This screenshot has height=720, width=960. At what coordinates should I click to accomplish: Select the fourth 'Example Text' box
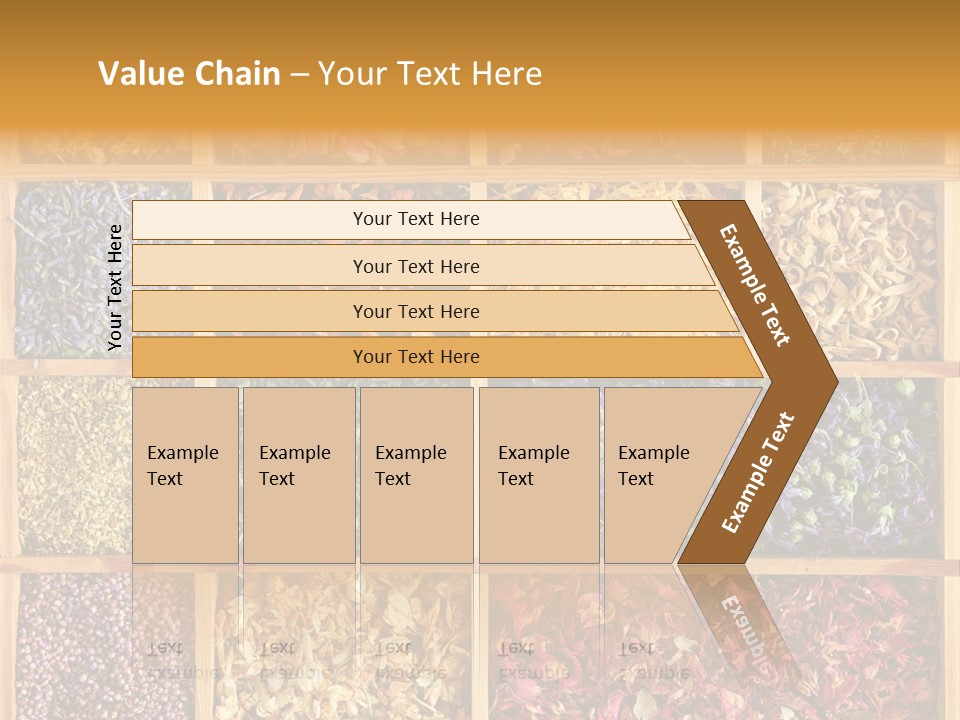tap(538, 475)
